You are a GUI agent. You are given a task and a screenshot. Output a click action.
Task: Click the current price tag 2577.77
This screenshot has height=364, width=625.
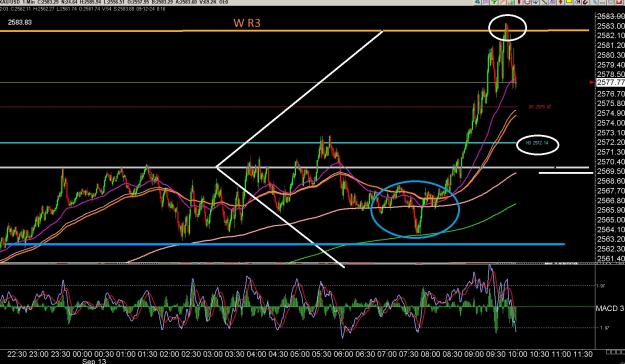[611, 83]
